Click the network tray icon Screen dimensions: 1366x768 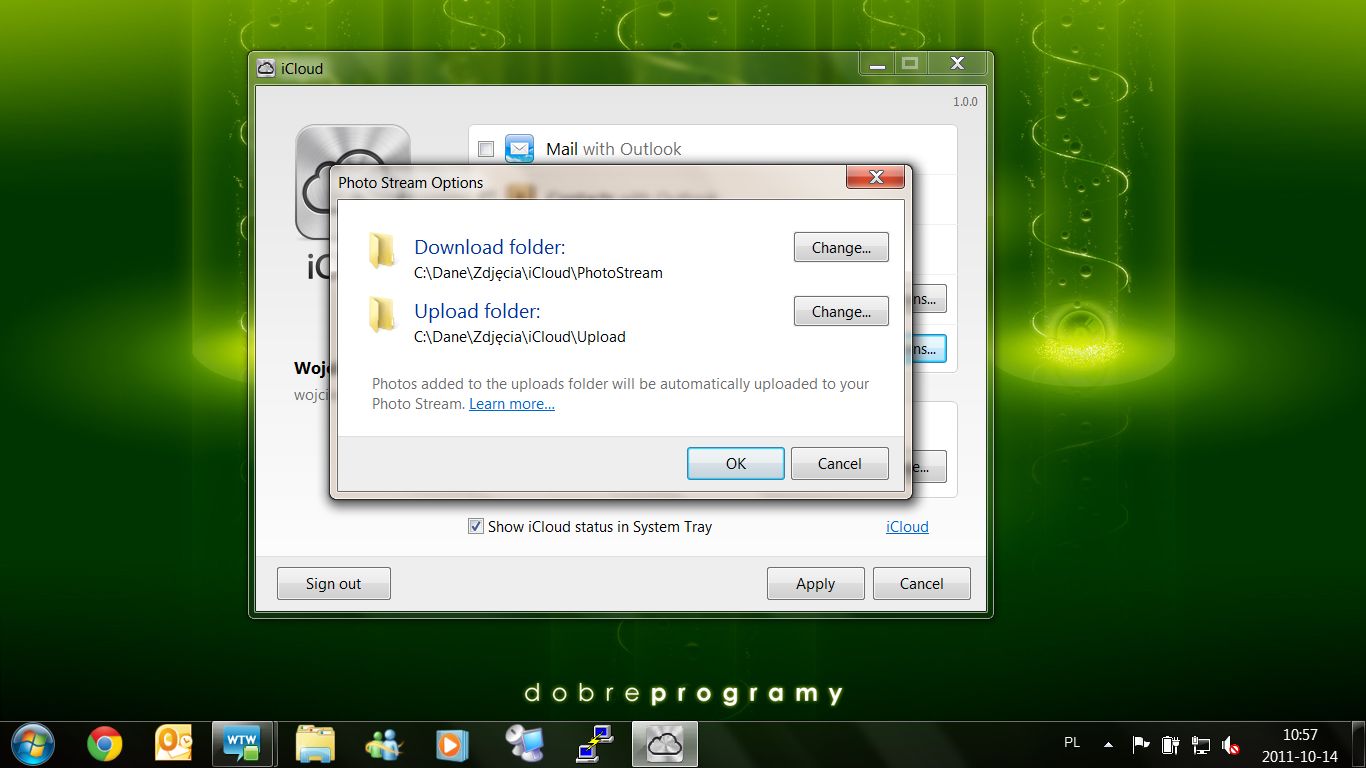tap(1201, 744)
